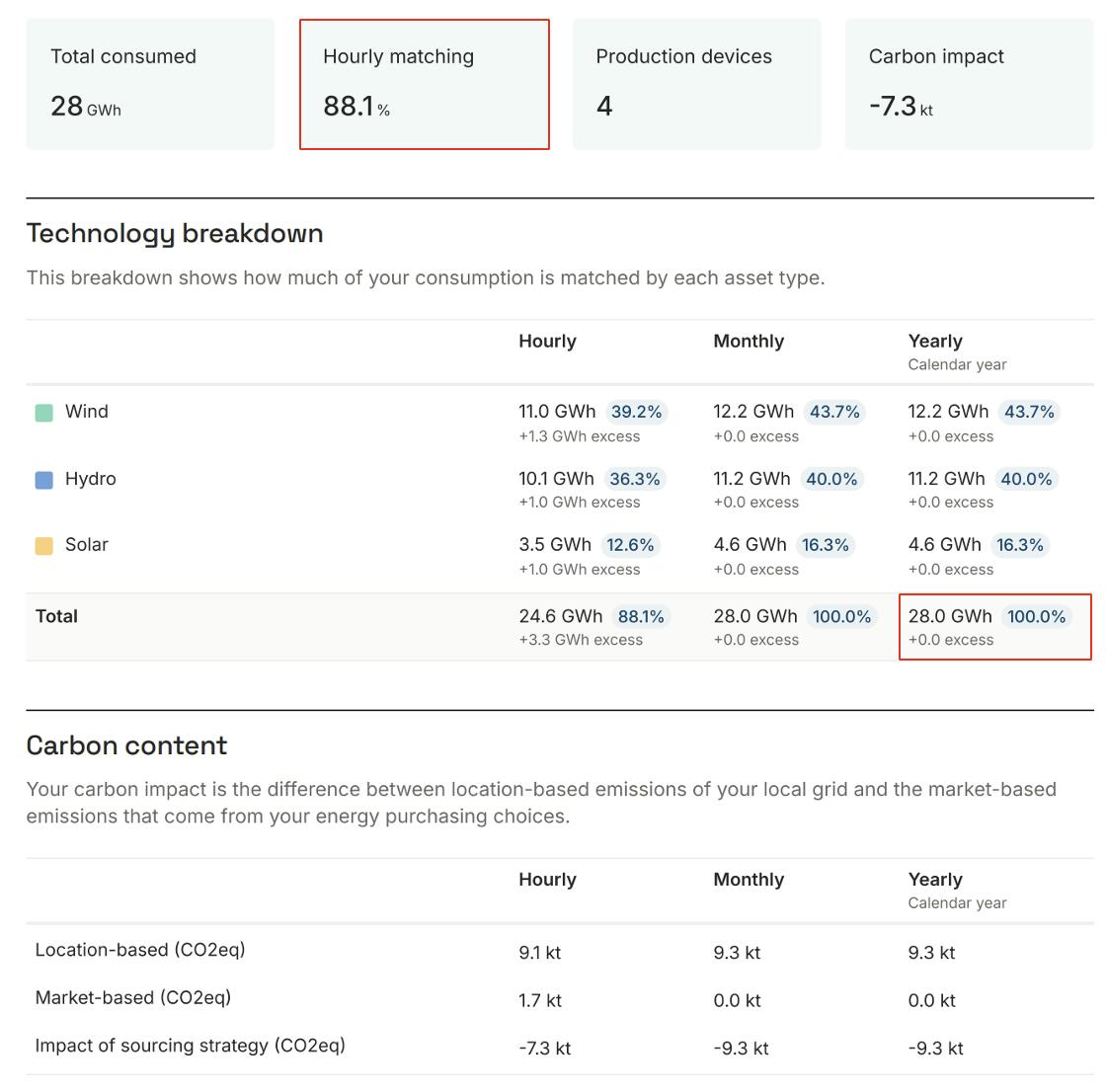1106x1092 pixels.
Task: Select the Hourly matching summary card
Action: [424, 85]
